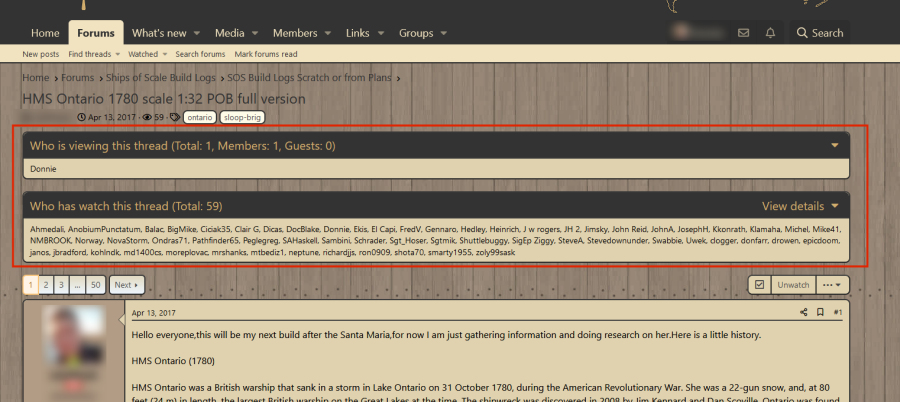The width and height of the screenshot is (900, 402).
Task: Click the smarty1955 username
Action: (449, 252)
